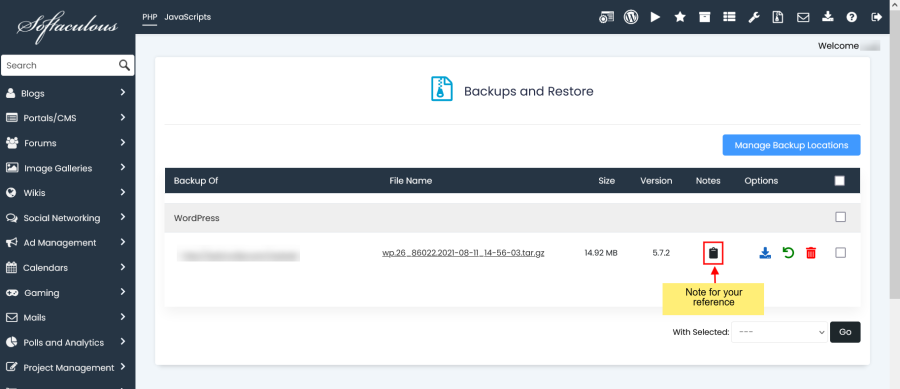Image resolution: width=900 pixels, height=389 pixels.
Task: Open the notes clipboard icon for WordPress backup
Action: [x=713, y=253]
